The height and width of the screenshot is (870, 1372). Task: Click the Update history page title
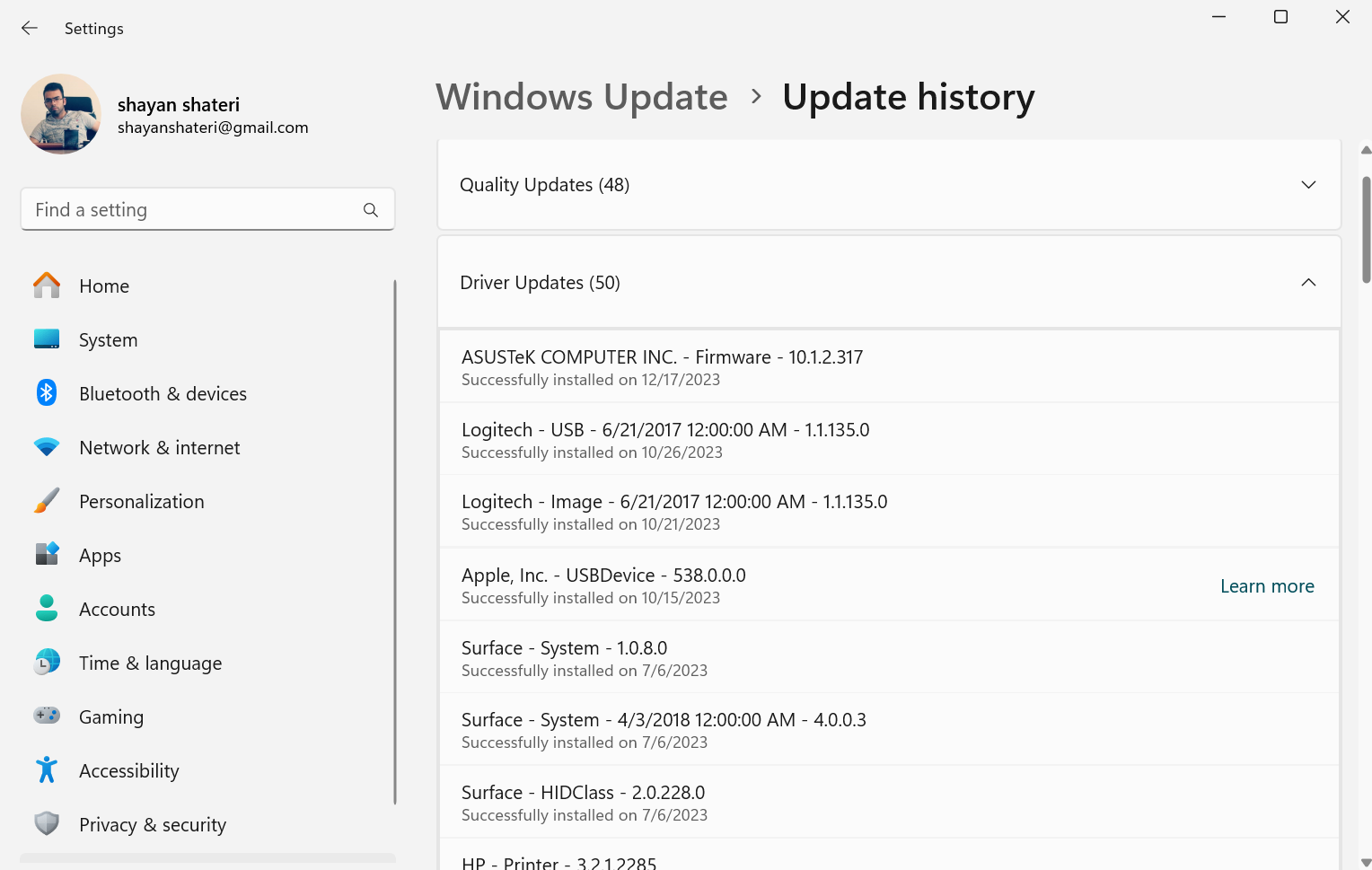pyautogui.click(x=908, y=97)
